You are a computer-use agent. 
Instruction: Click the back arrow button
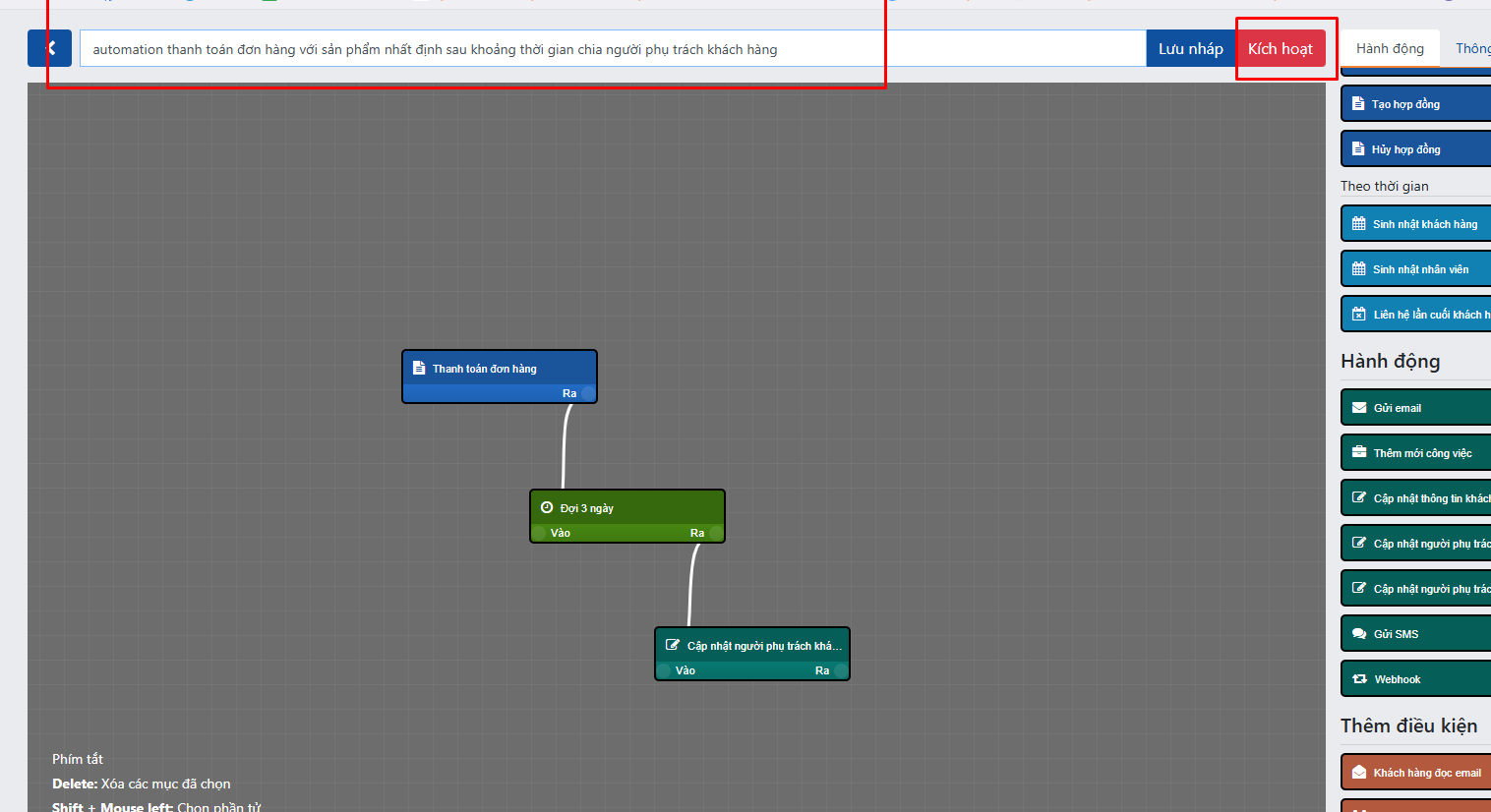pos(49,48)
